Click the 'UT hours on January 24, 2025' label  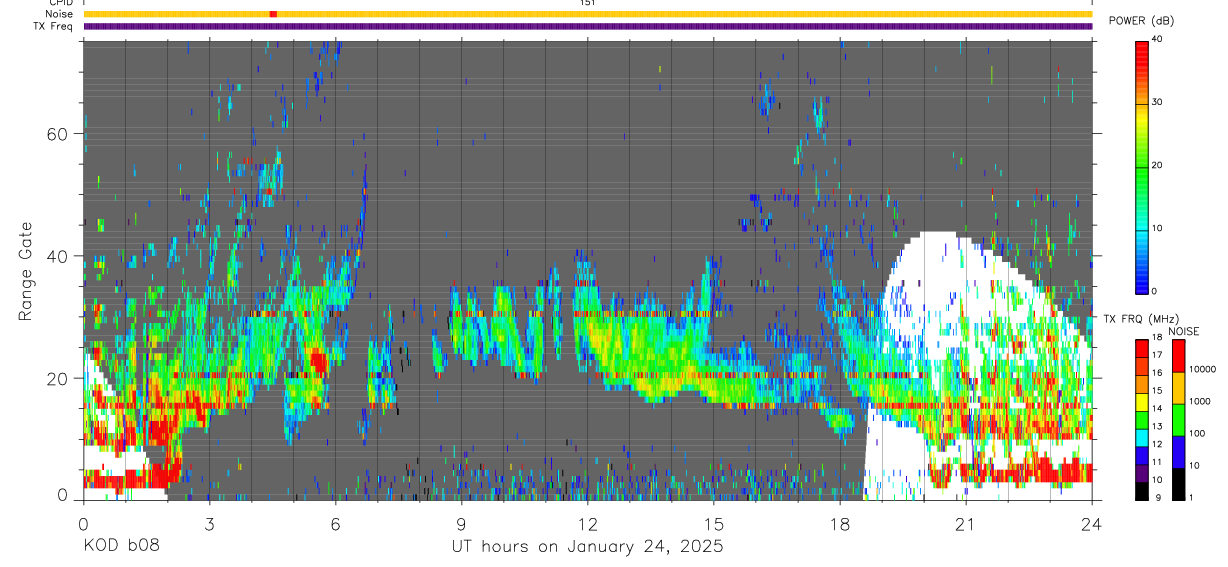(x=587, y=547)
